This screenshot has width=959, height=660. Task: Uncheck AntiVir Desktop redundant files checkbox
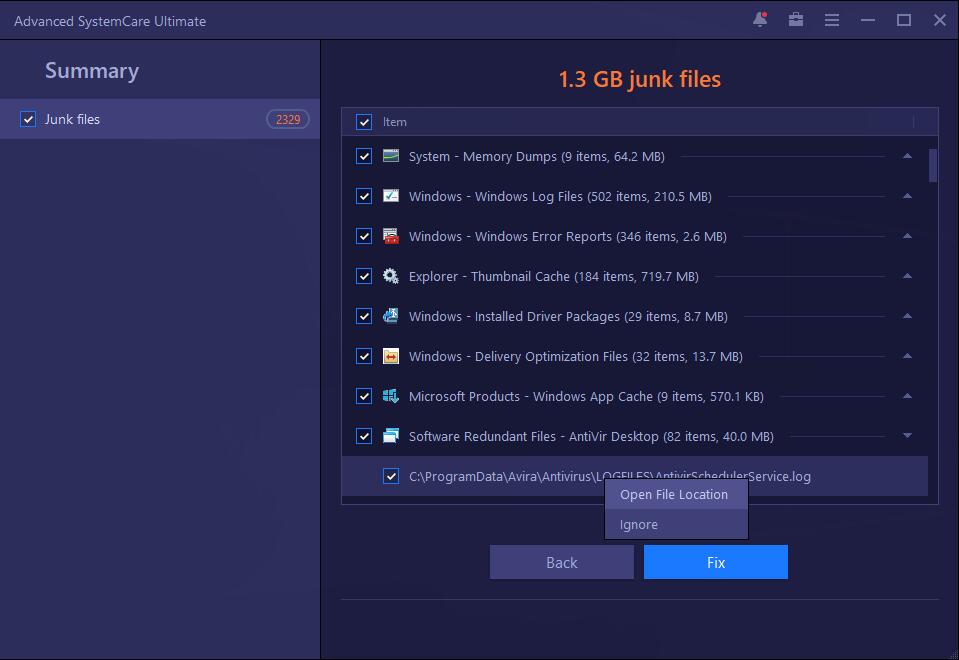[x=364, y=436]
